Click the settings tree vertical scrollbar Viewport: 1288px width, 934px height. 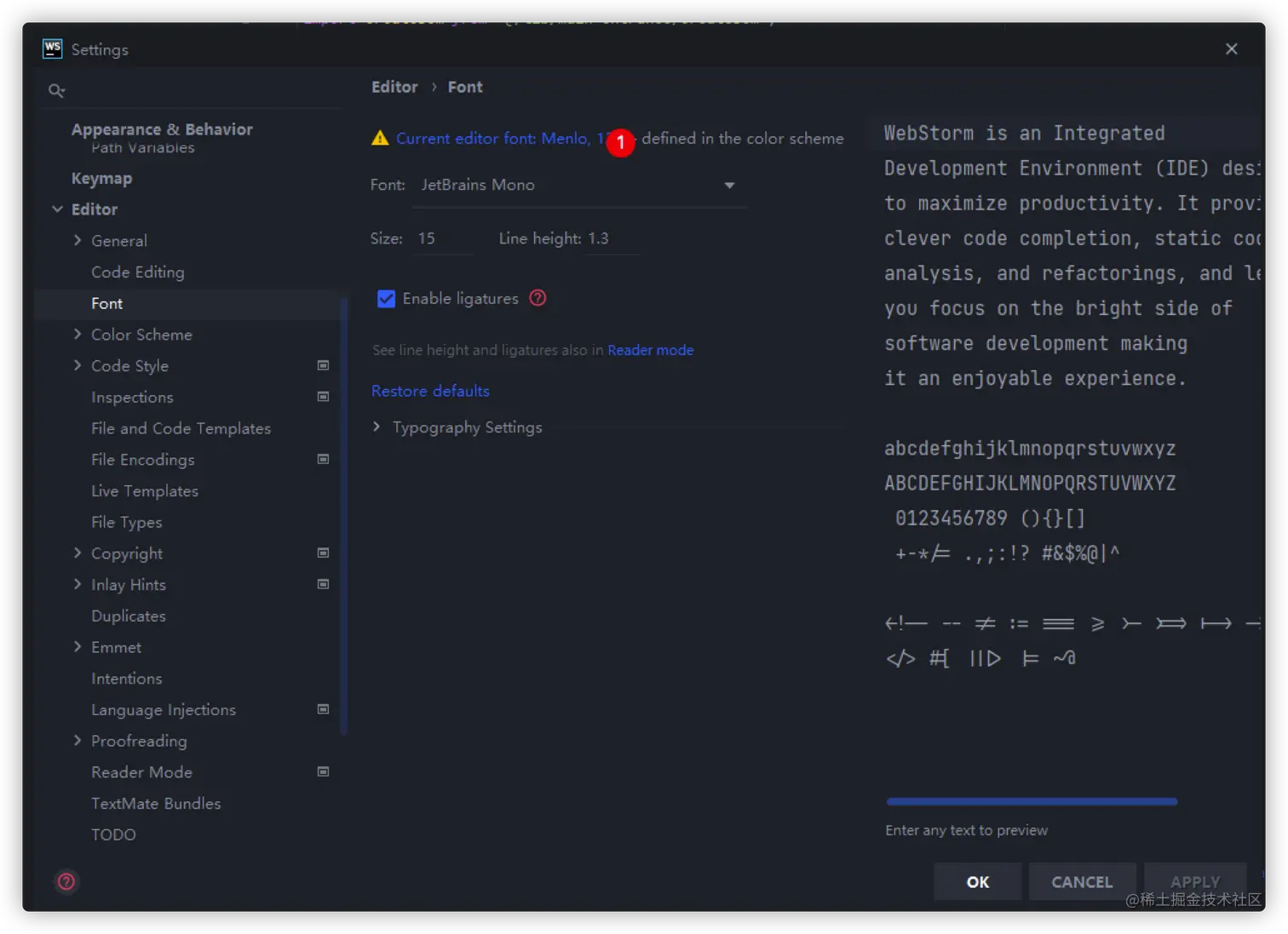point(344,515)
